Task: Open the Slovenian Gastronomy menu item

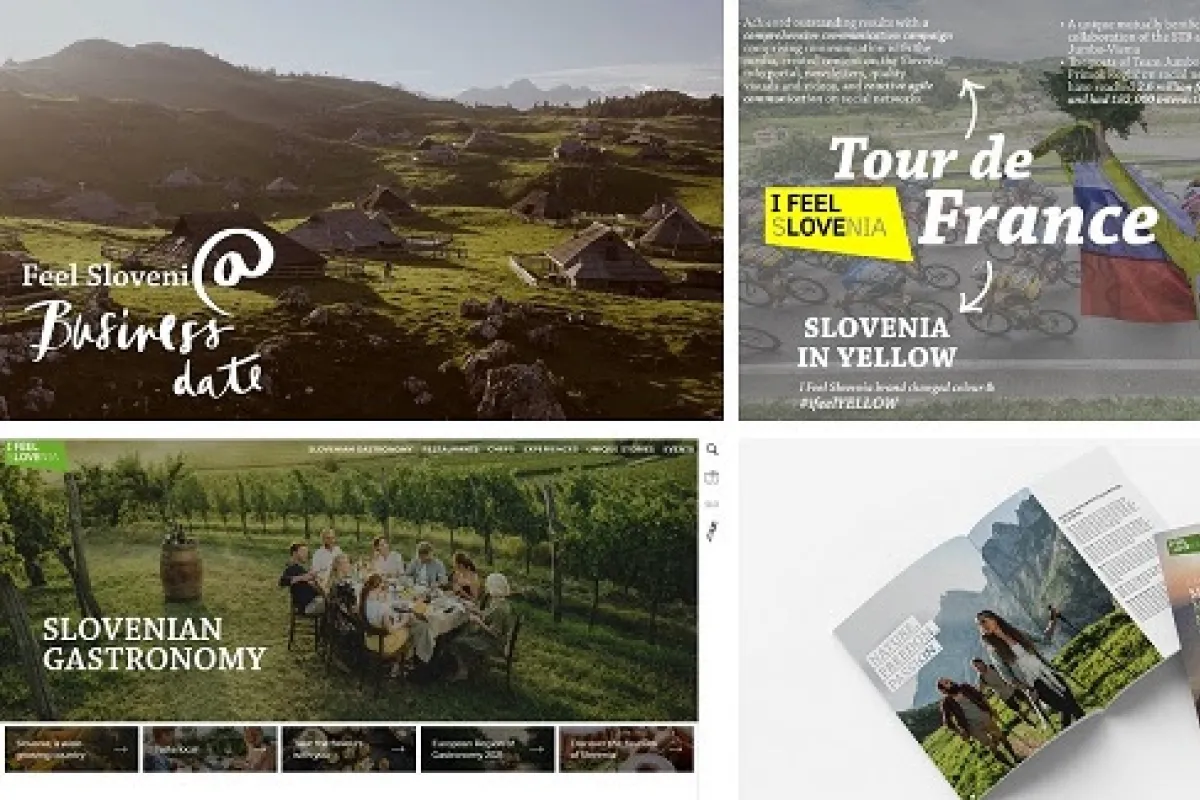Action: tap(360, 450)
